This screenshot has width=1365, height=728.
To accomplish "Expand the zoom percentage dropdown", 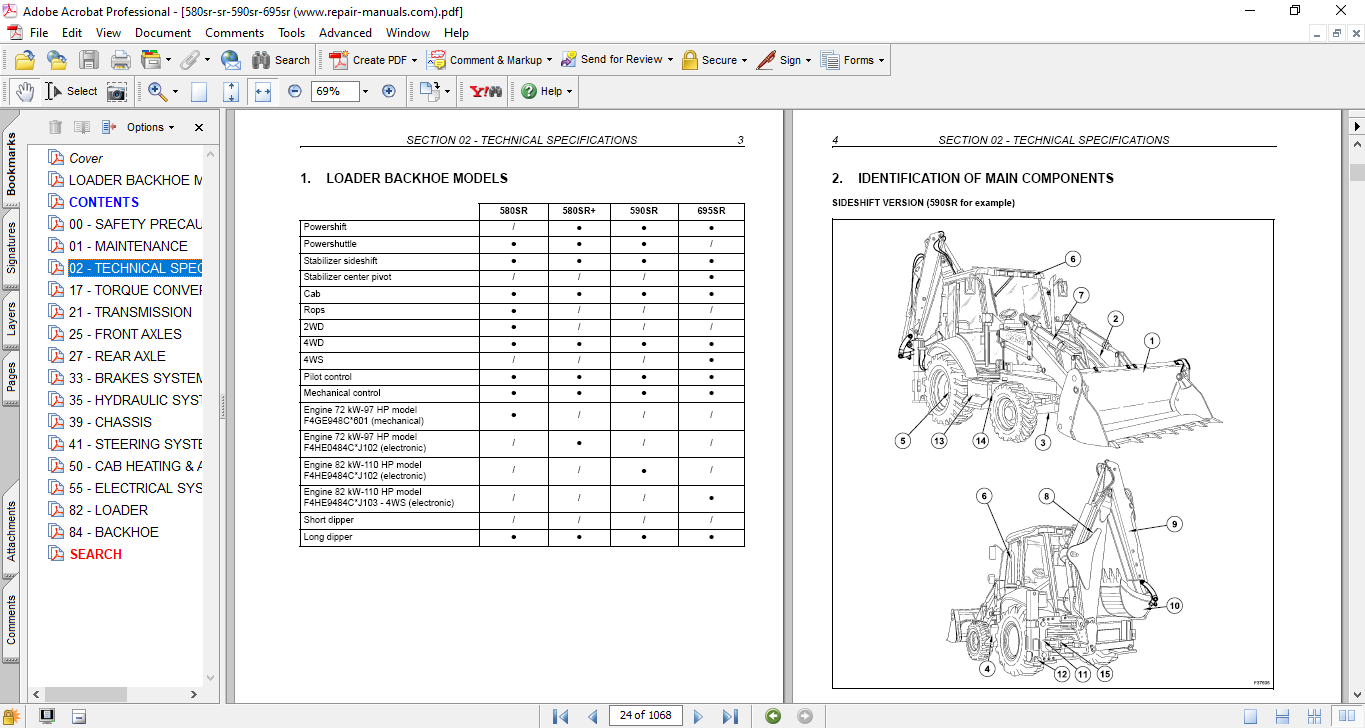I will [x=365, y=91].
